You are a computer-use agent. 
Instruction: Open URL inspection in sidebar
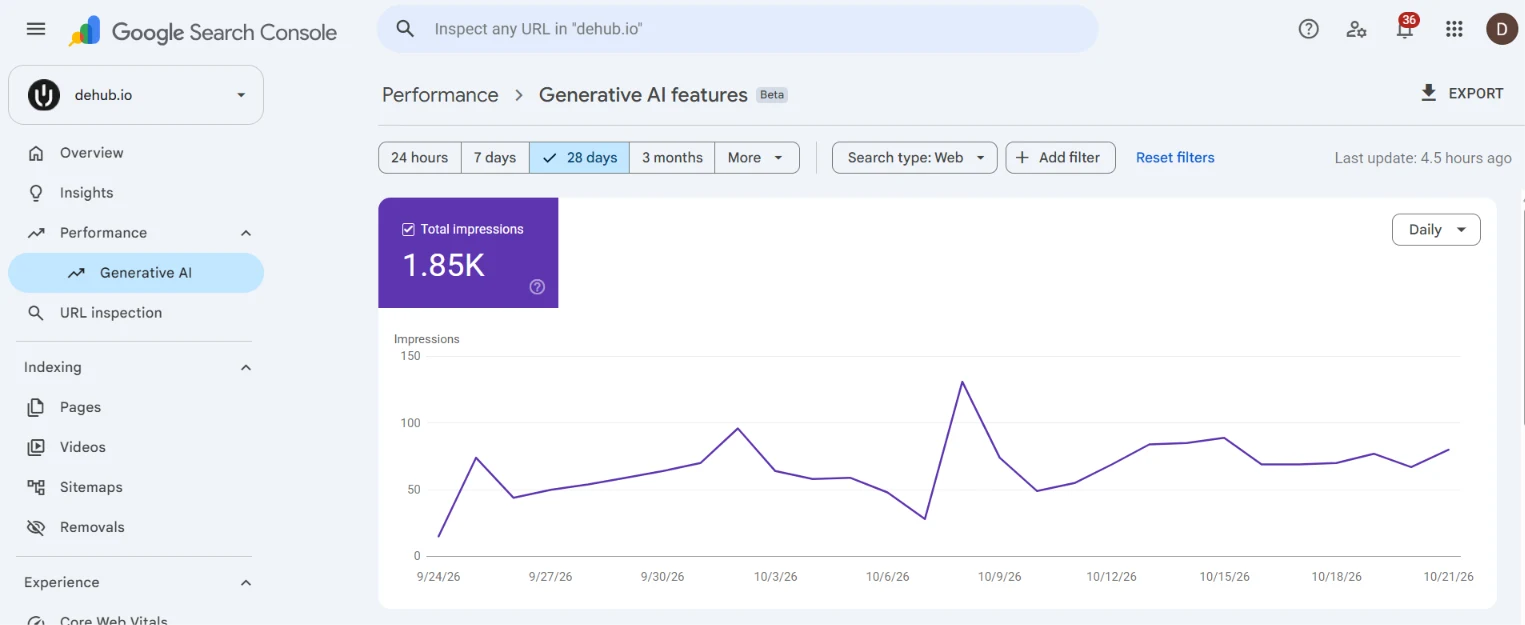click(136, 313)
